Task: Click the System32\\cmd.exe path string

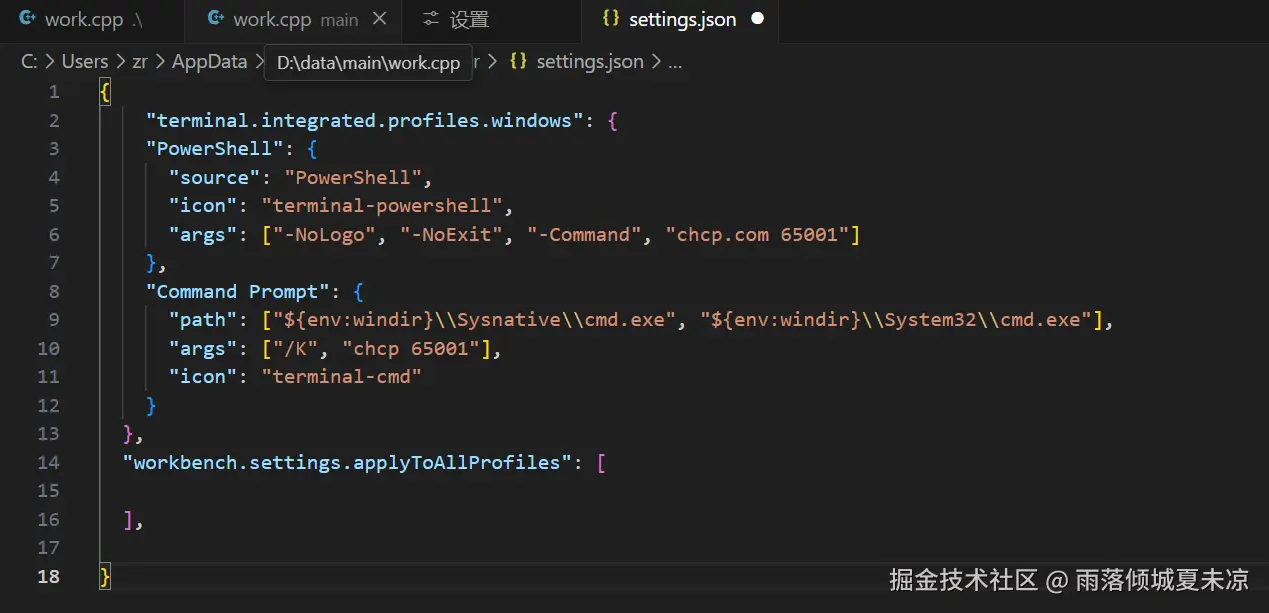Action: [x=897, y=319]
